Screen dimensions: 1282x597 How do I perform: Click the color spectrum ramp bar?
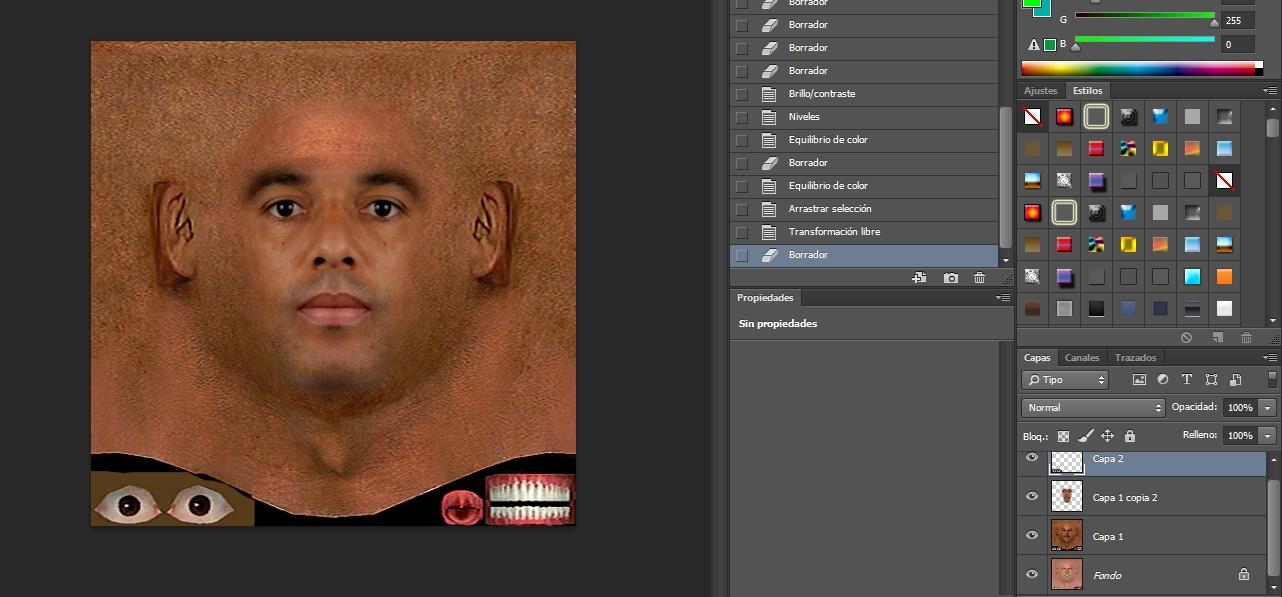tap(1140, 68)
